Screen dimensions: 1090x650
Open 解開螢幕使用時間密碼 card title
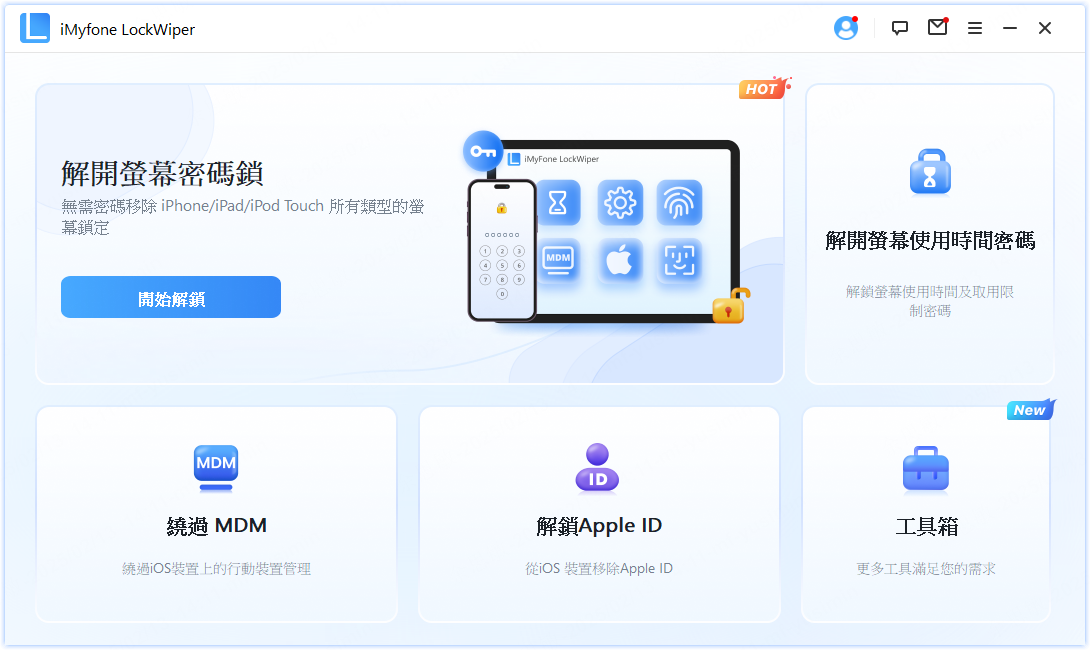(930, 241)
